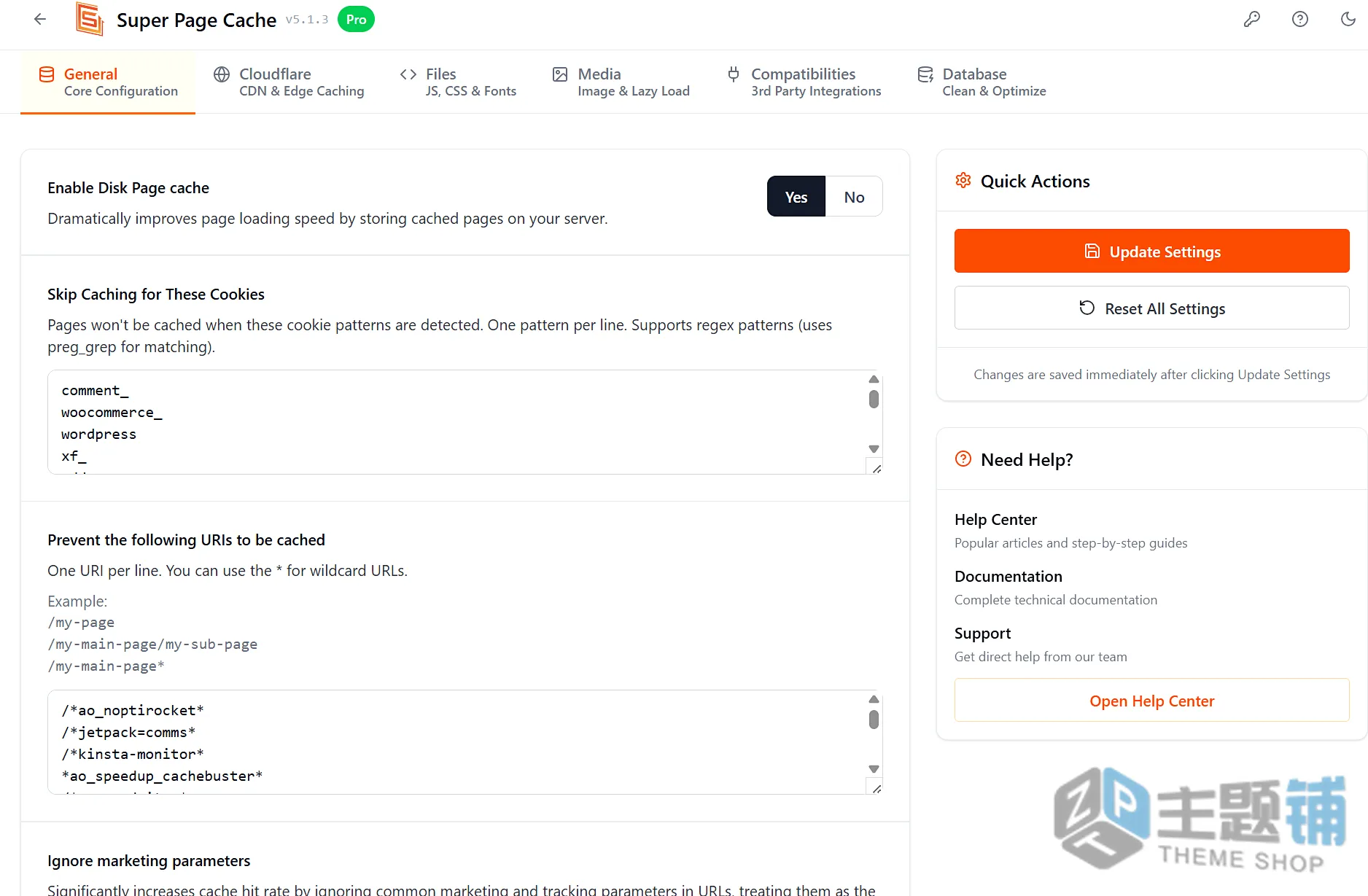Go back using the left arrow icon
This screenshot has width=1368, height=896.
coord(40,20)
